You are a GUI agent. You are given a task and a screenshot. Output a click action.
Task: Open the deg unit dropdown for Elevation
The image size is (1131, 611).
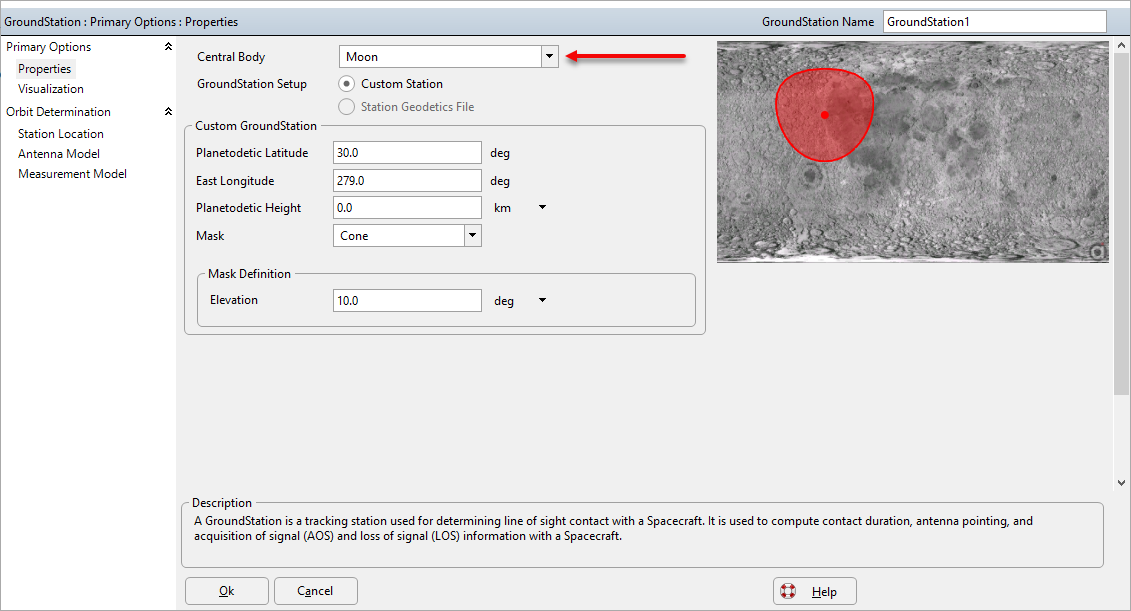click(x=541, y=300)
